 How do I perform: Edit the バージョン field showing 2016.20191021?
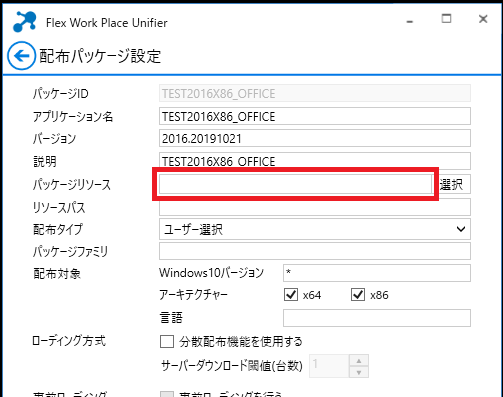(x=315, y=138)
